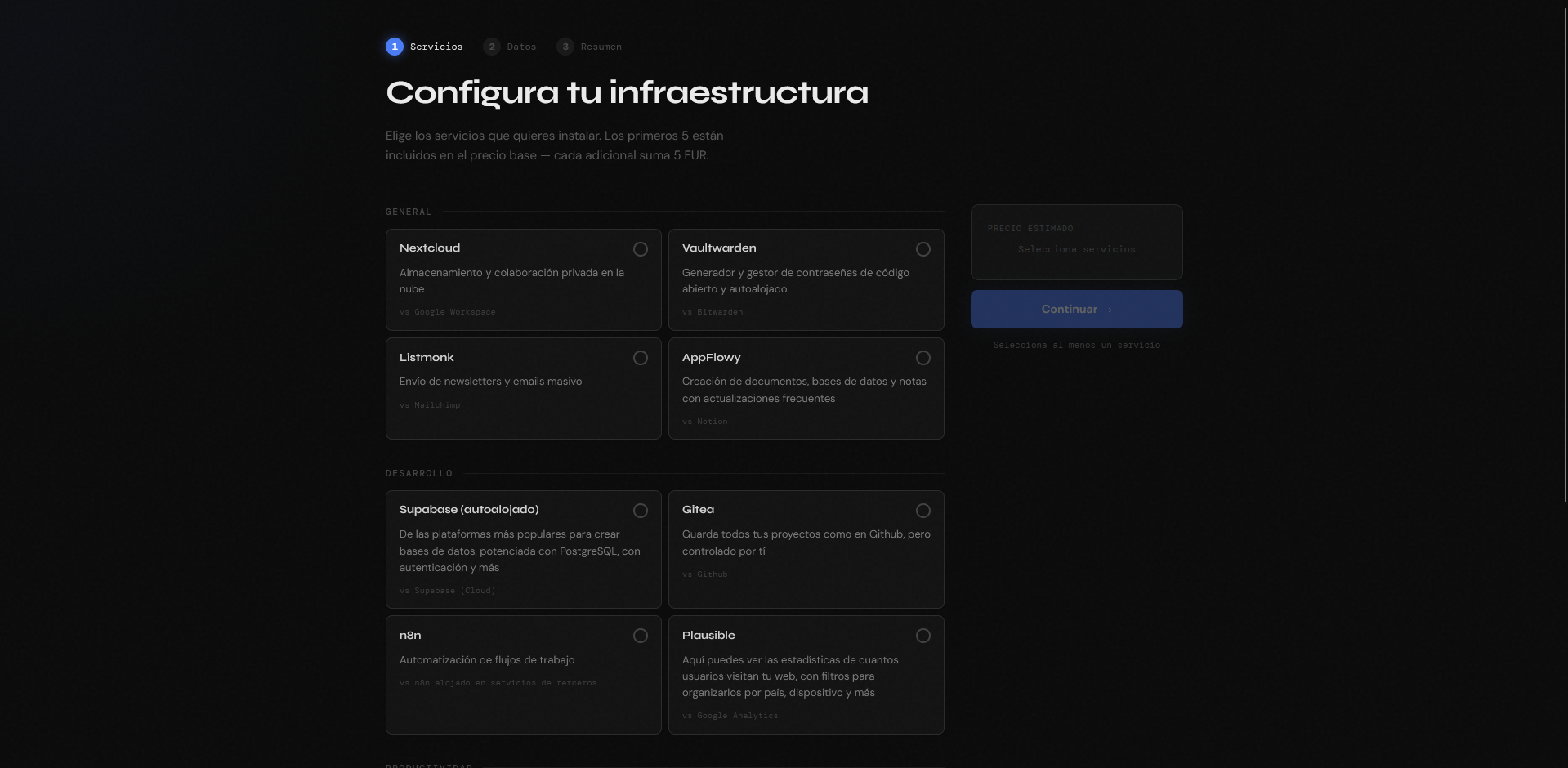Click the GENERAL section heading
Screen dimensions: 1568x768
(x=409, y=212)
